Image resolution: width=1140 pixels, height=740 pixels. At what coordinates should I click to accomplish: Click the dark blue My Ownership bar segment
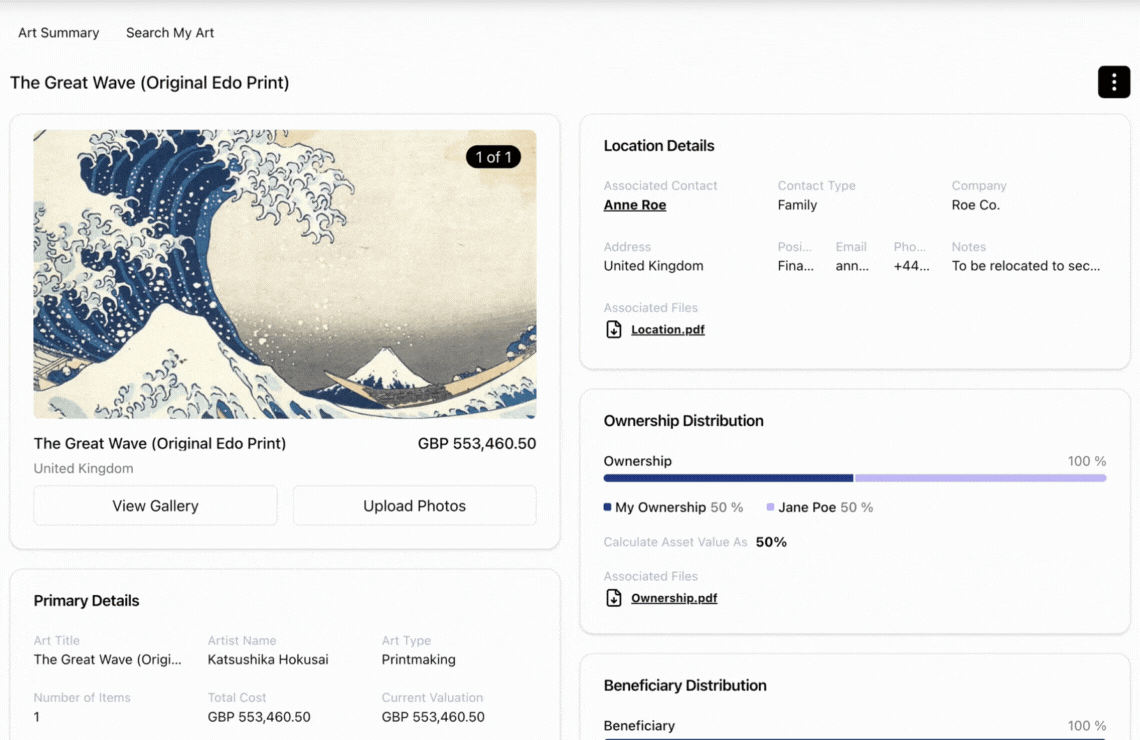pos(728,478)
